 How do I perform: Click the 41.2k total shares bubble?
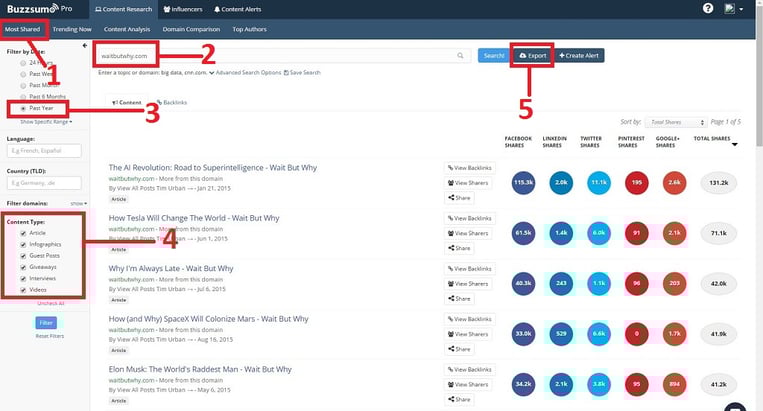[x=719, y=384]
